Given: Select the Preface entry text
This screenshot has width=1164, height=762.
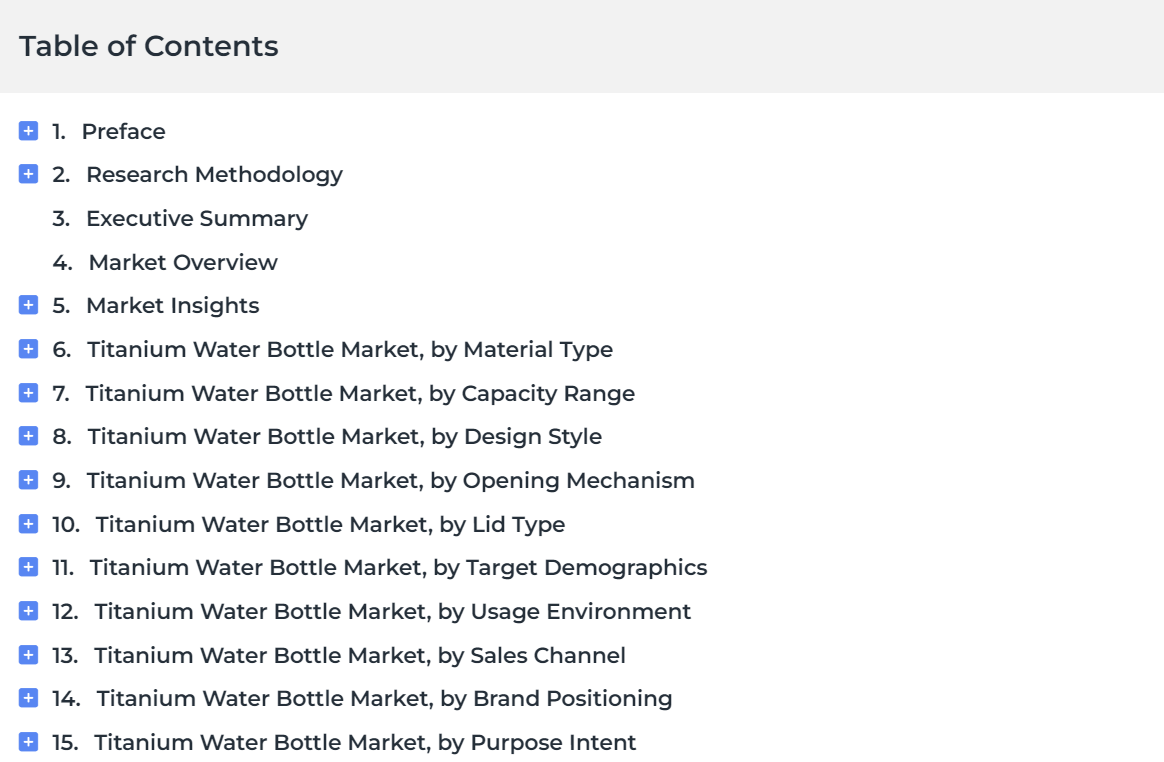Looking at the screenshot, I should (123, 131).
